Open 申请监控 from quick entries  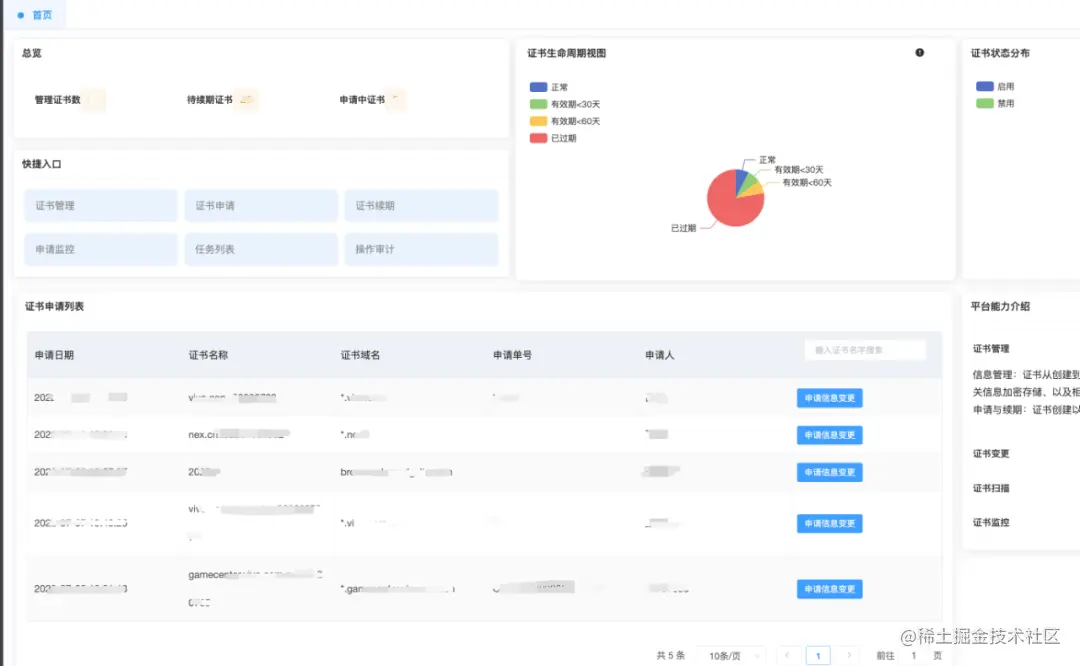(x=100, y=249)
